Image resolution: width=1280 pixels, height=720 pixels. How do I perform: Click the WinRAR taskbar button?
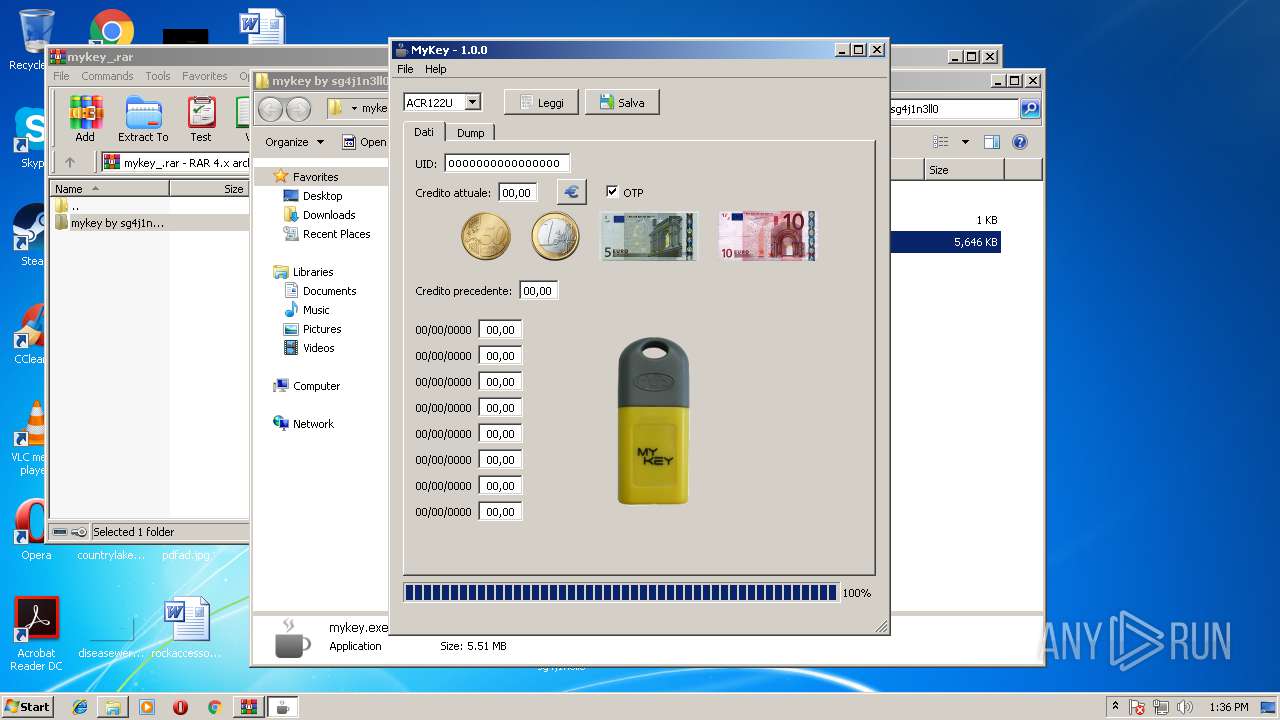pyautogui.click(x=248, y=707)
